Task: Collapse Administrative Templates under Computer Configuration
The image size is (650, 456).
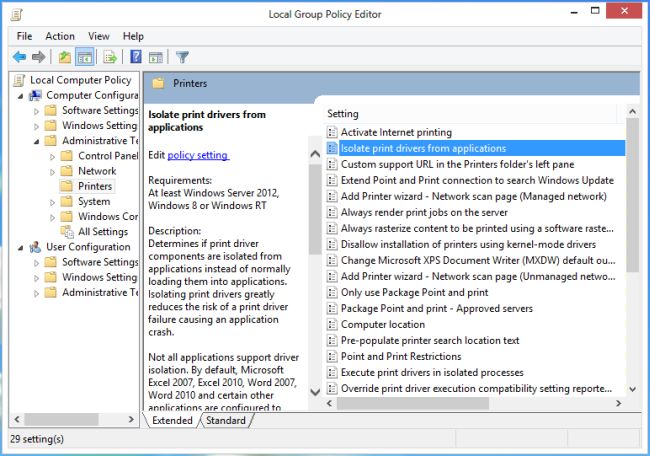Action: [36, 142]
